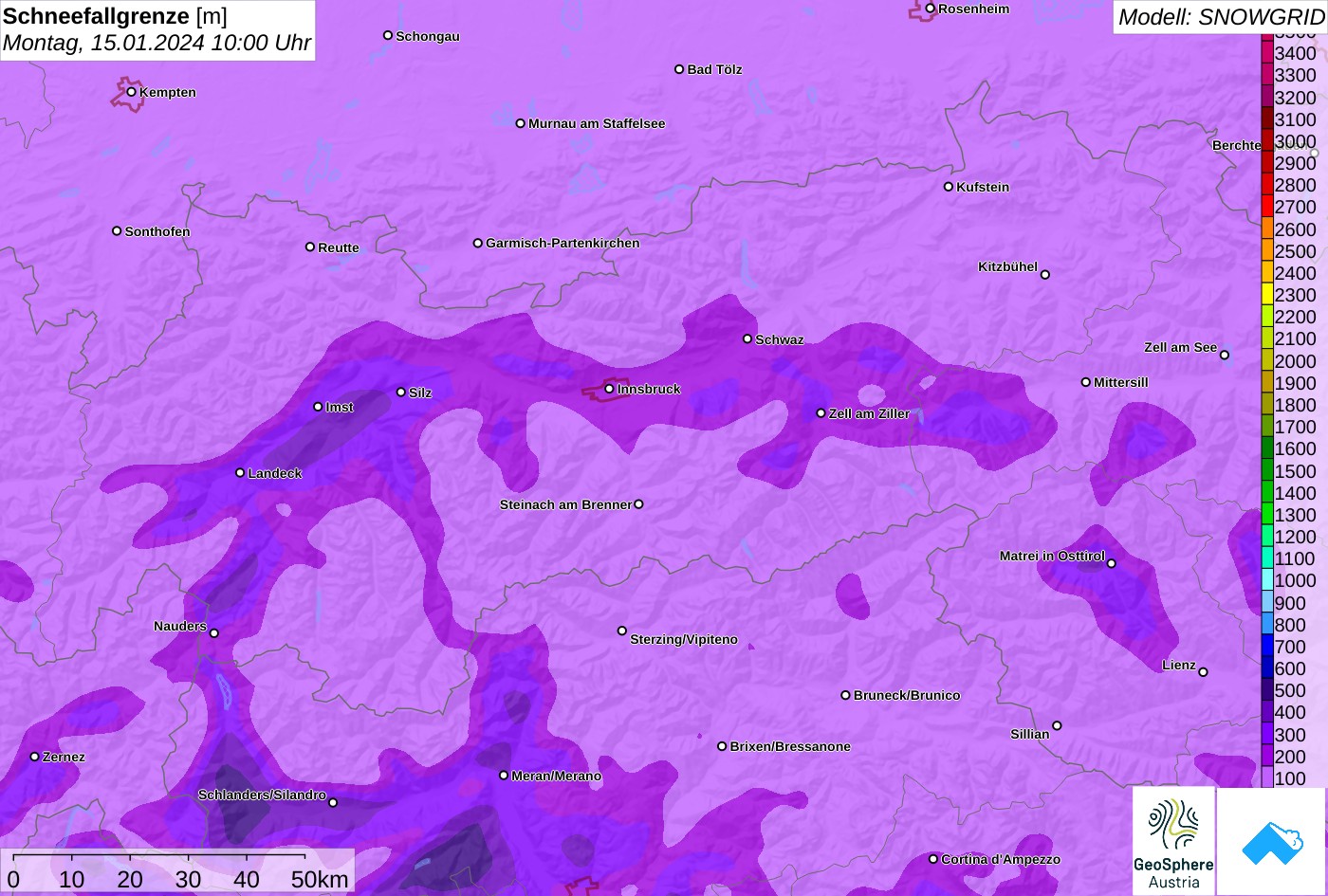Click the Sterzing/Vipiteno label
This screenshot has width=1328, height=896.
684,639
